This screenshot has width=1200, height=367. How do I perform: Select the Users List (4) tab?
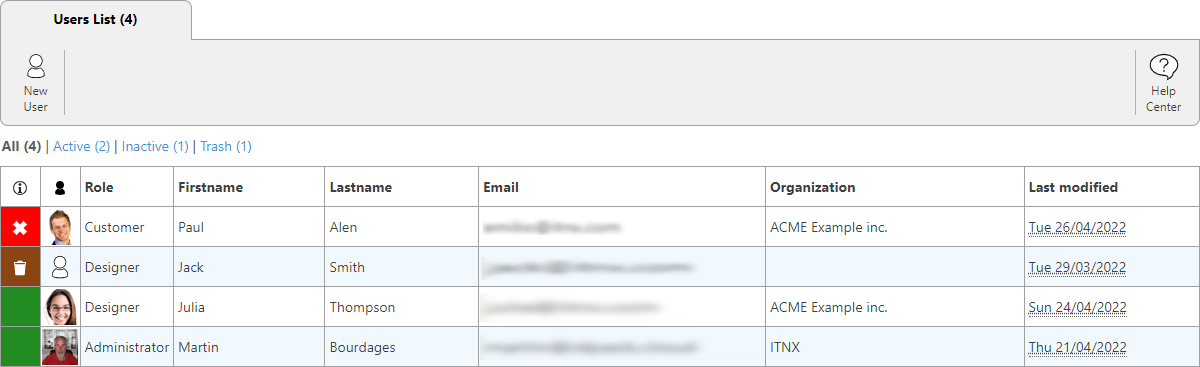[x=96, y=20]
